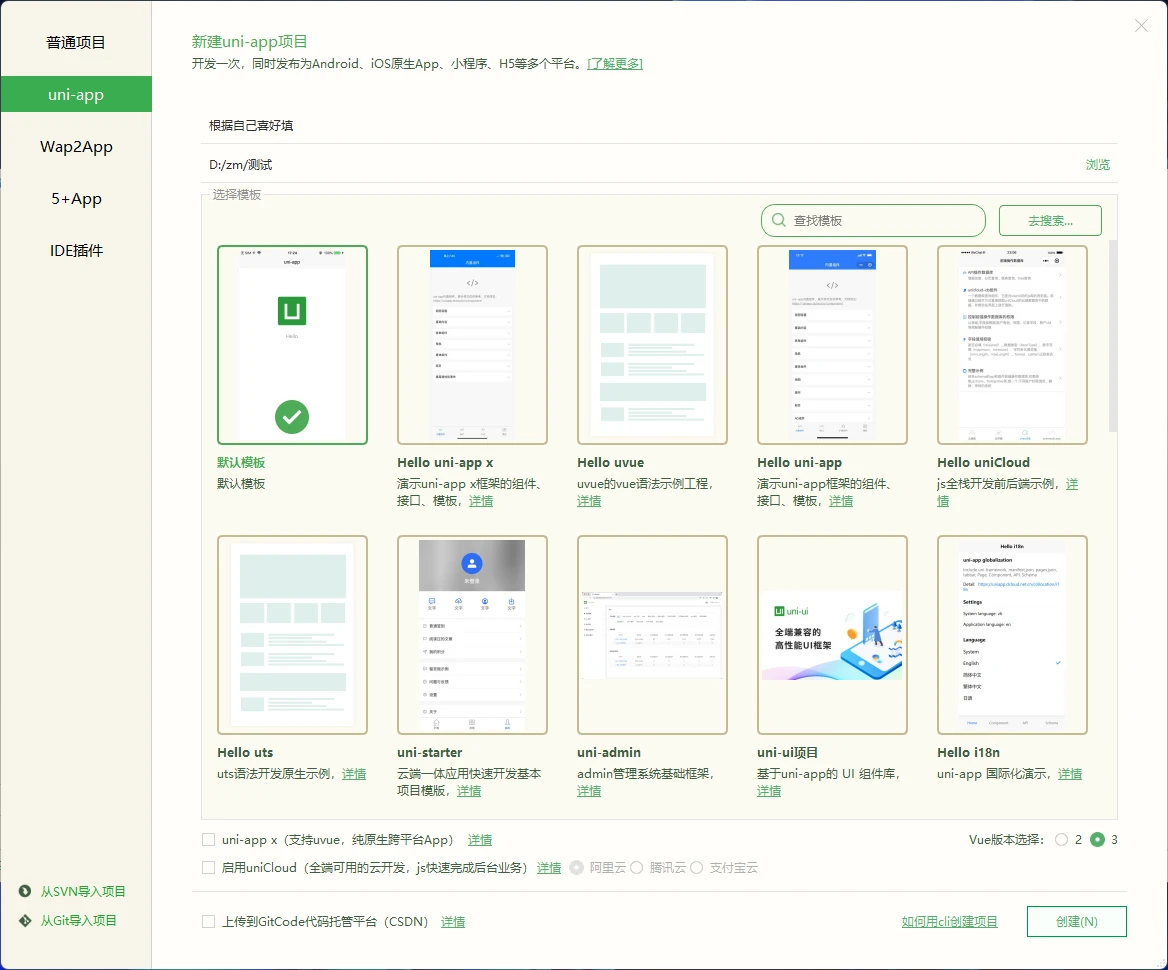Click the 浏览 link to change project path
The image size is (1168, 970).
point(1097,163)
